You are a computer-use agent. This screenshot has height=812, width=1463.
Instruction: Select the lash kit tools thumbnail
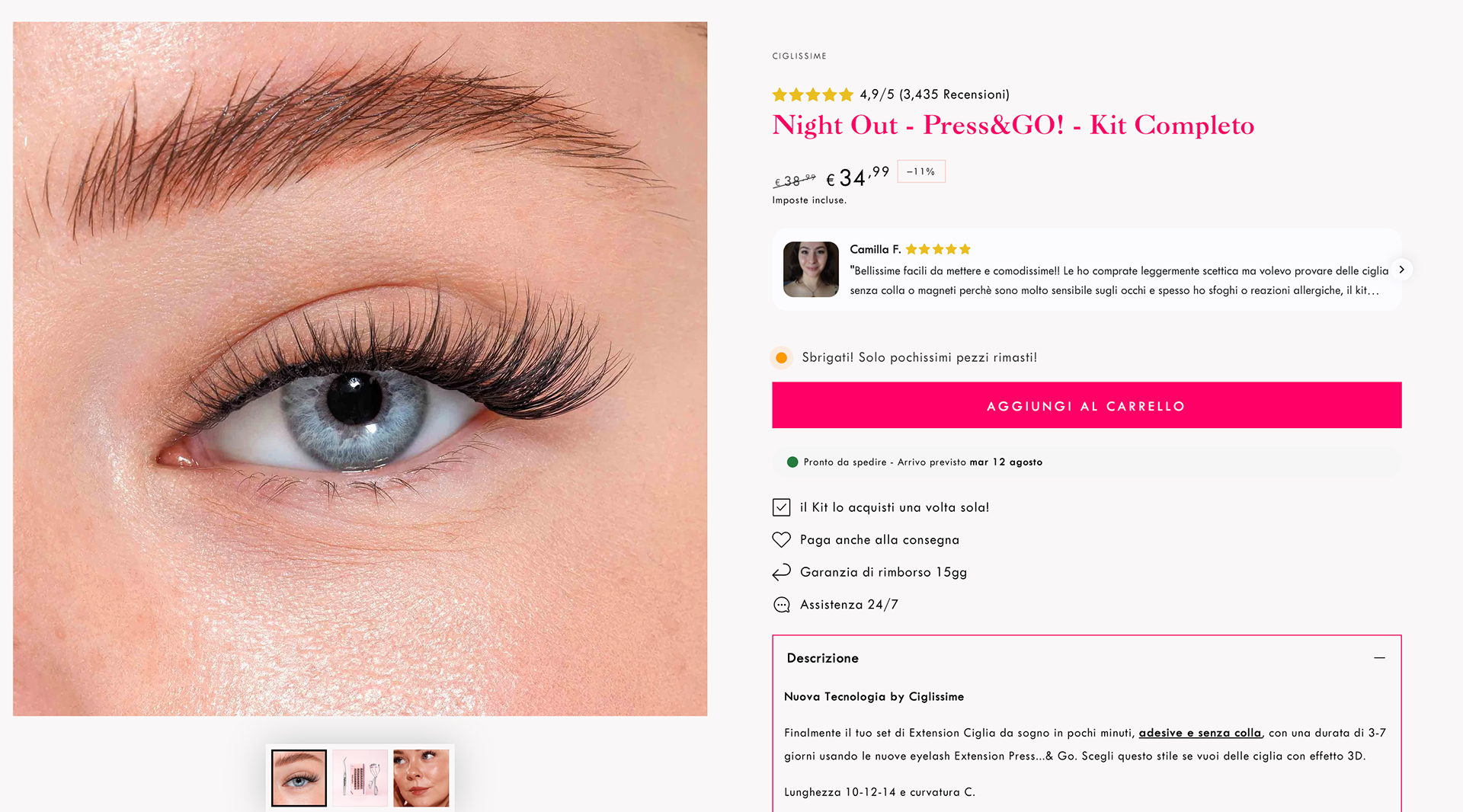(x=360, y=778)
